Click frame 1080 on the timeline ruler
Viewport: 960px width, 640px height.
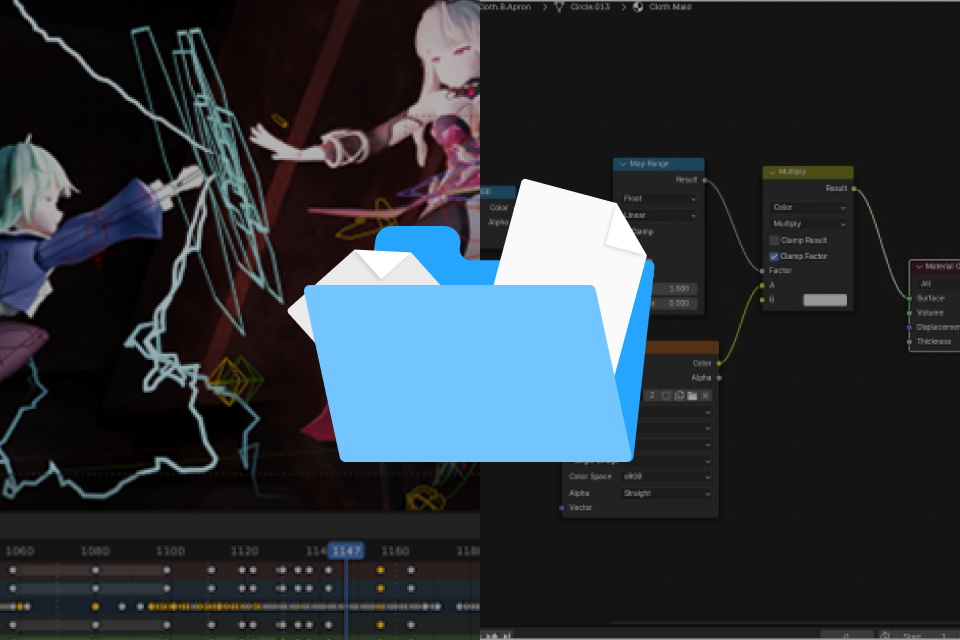[x=95, y=551]
